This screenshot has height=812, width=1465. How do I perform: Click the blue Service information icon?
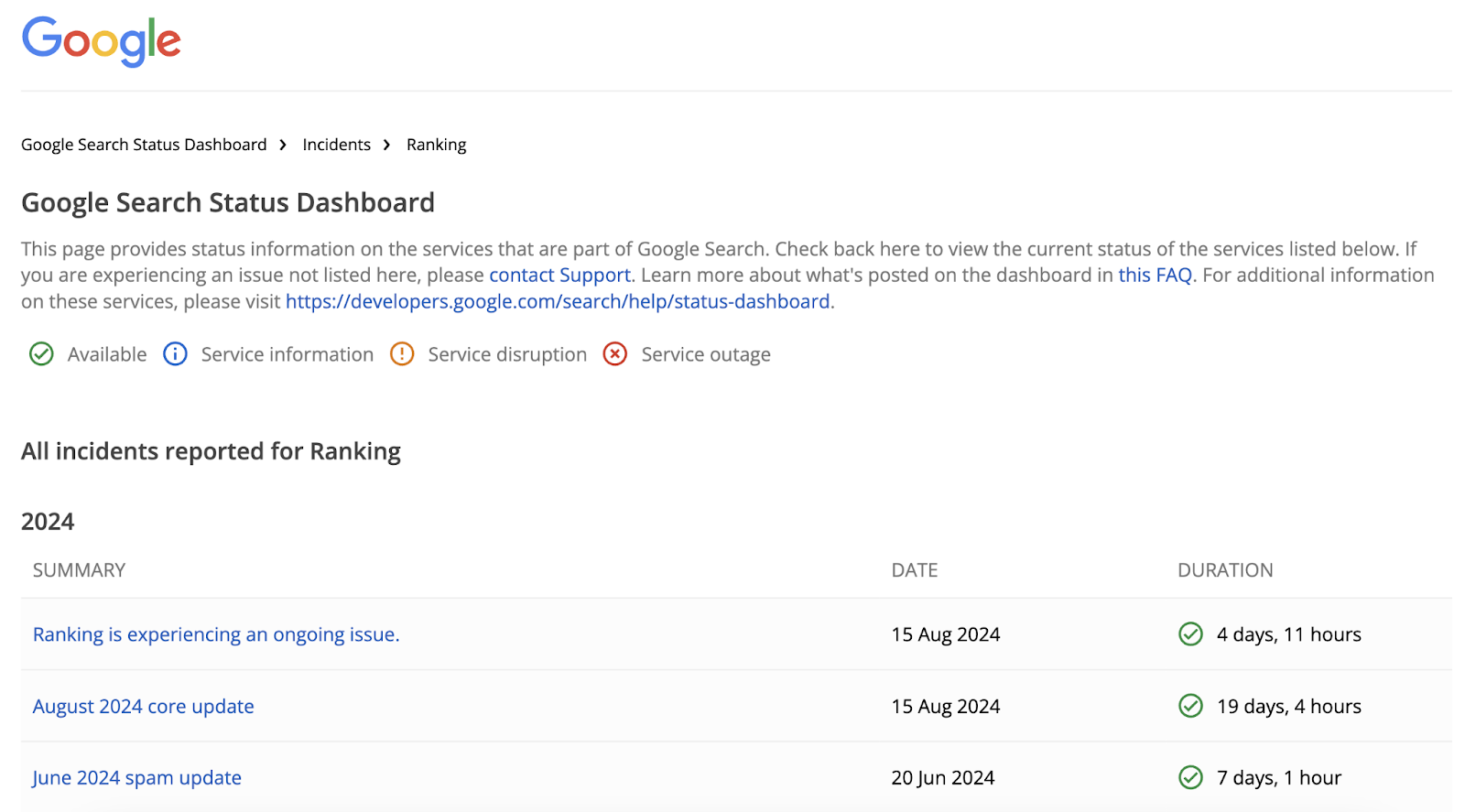pos(175,354)
